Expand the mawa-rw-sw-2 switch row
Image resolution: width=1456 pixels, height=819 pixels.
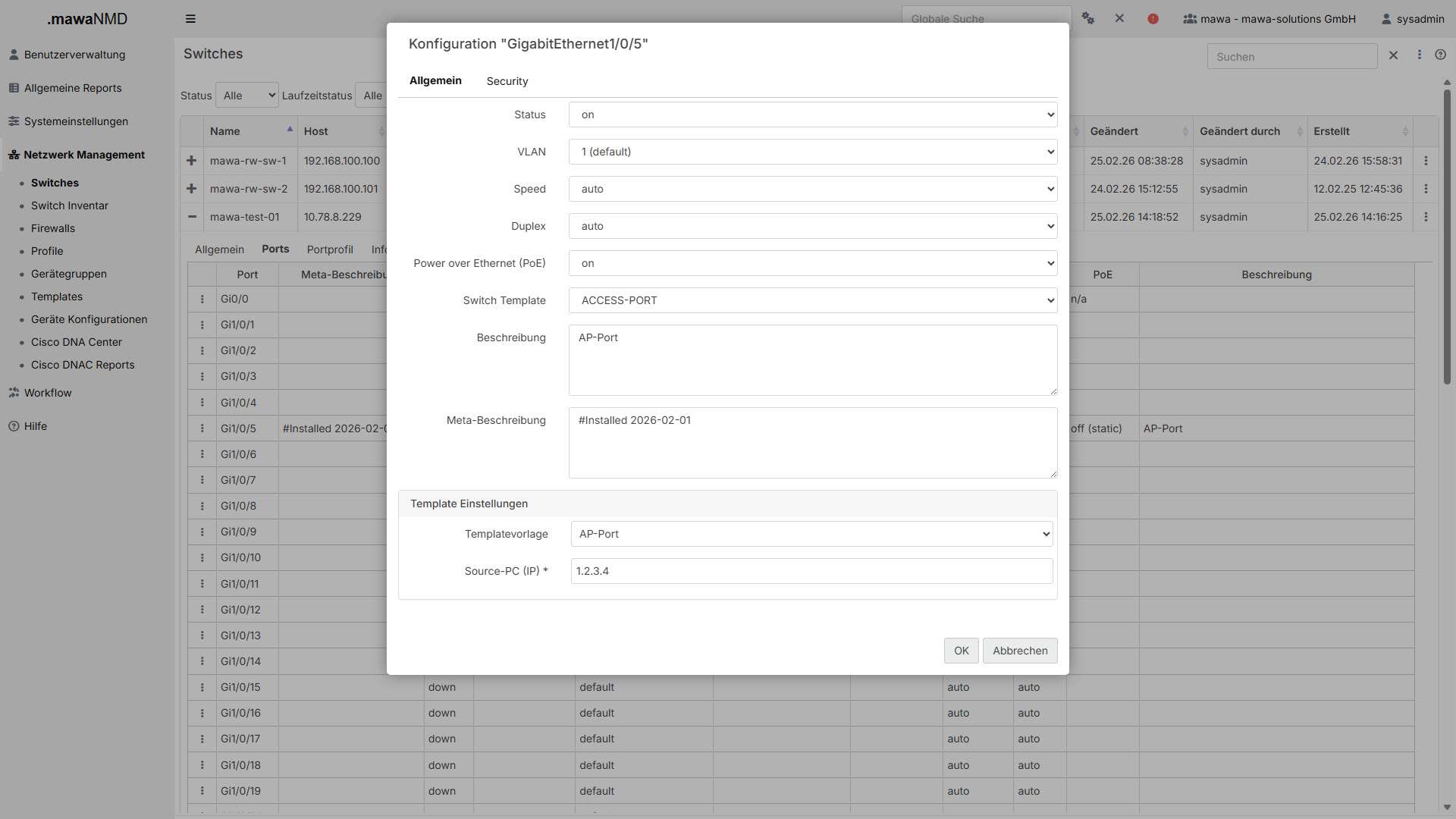192,189
